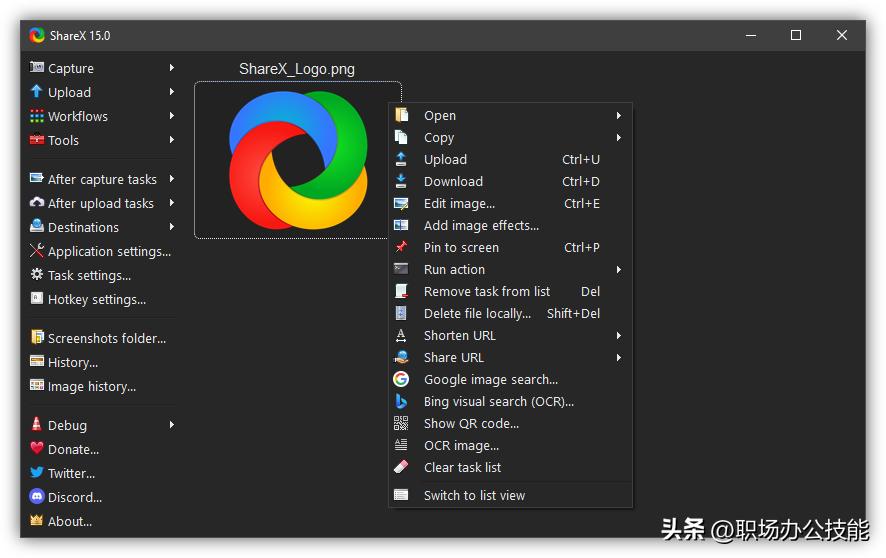This screenshot has width=886, height=558.
Task: Open Hotkey settings
Action: (97, 299)
